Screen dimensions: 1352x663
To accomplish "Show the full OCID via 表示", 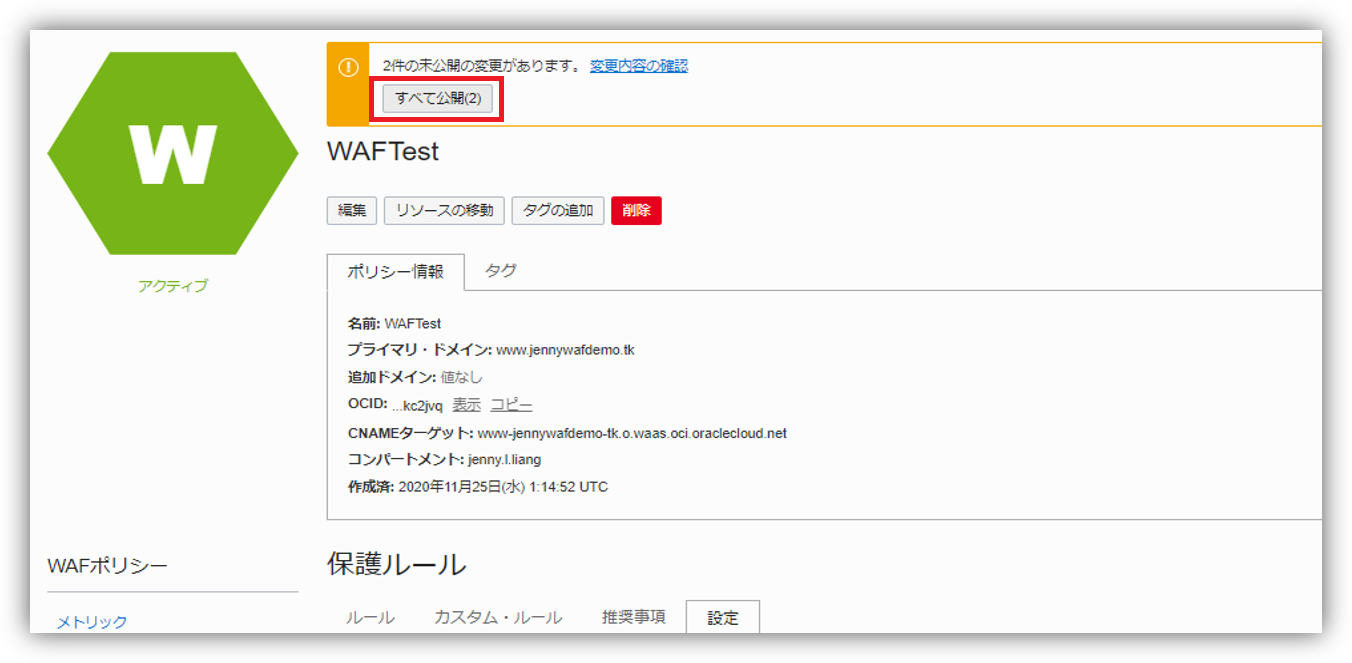I will pyautogui.click(x=466, y=405).
